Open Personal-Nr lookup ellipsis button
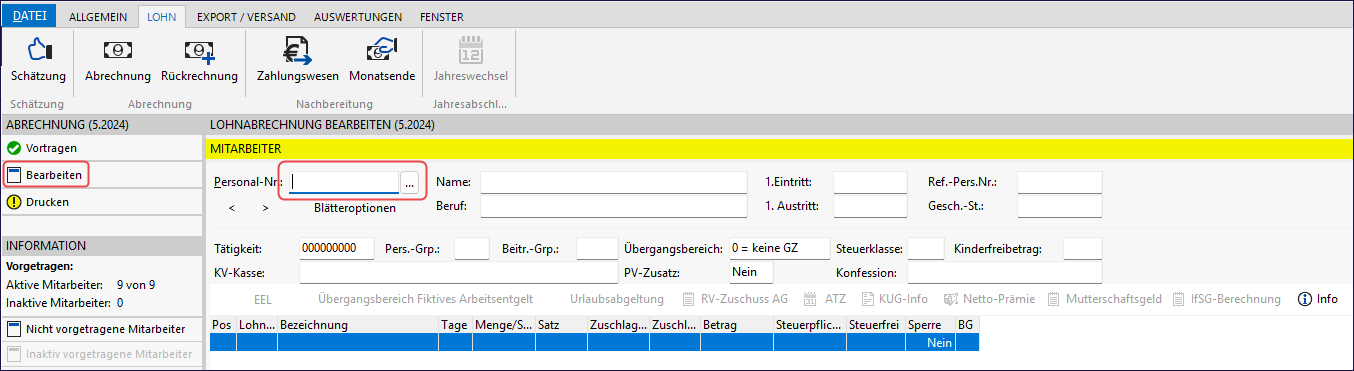 click(410, 183)
